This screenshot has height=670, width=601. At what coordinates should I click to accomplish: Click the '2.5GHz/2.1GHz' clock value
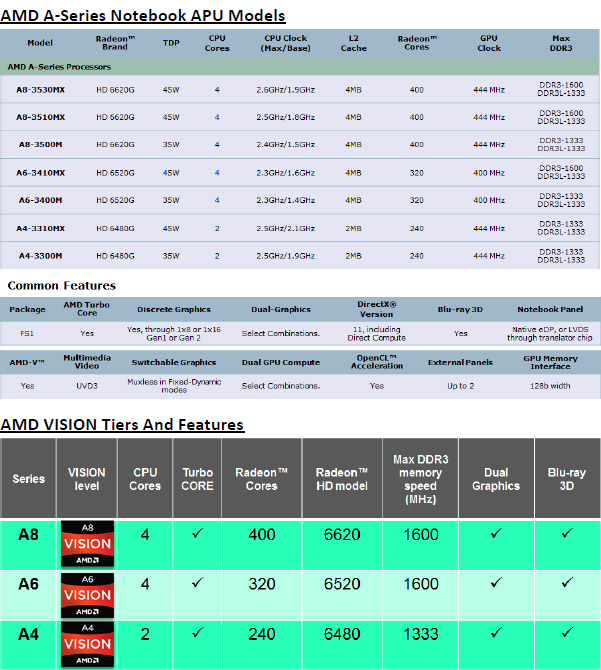(285, 228)
